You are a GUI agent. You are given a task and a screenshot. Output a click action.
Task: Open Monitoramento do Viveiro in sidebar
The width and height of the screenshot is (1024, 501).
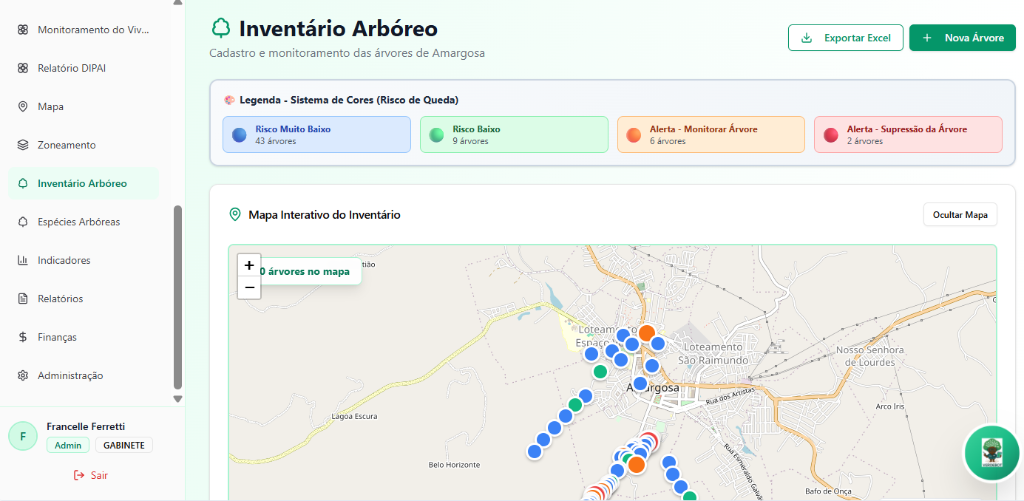pyautogui.click(x=84, y=30)
